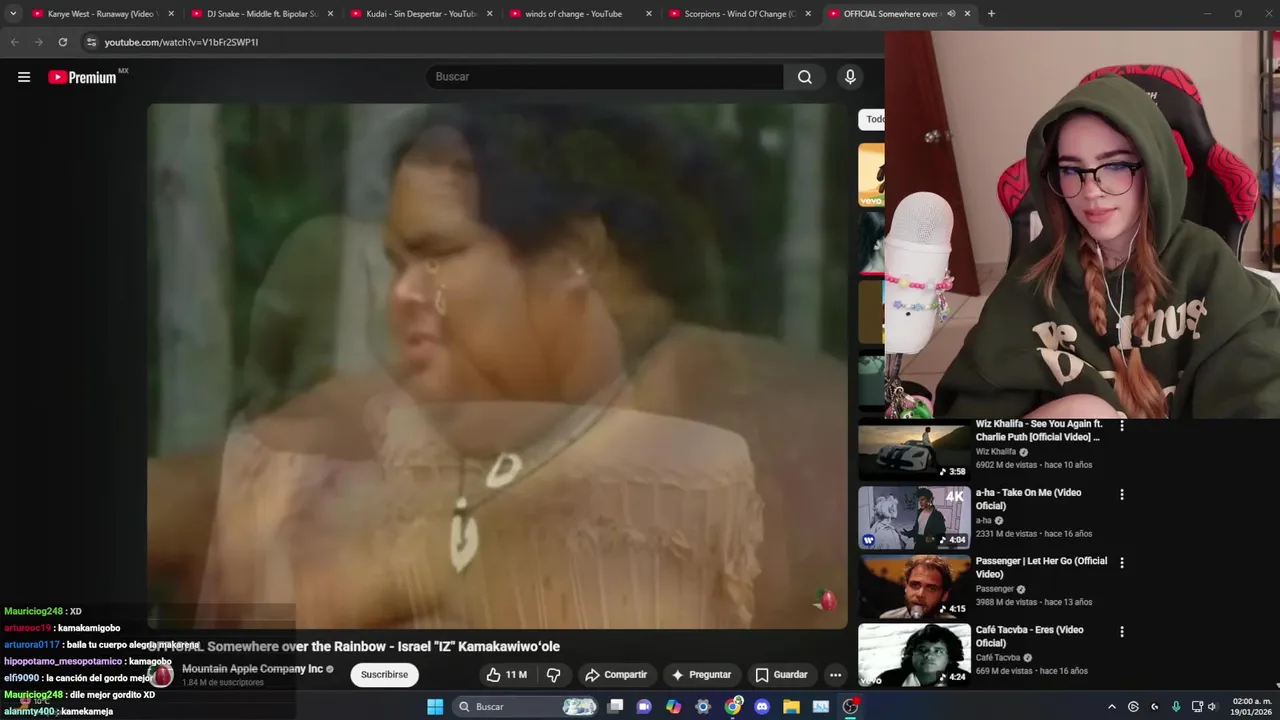Open options menu for Wiz Khalifa See You Again

pos(1122,426)
